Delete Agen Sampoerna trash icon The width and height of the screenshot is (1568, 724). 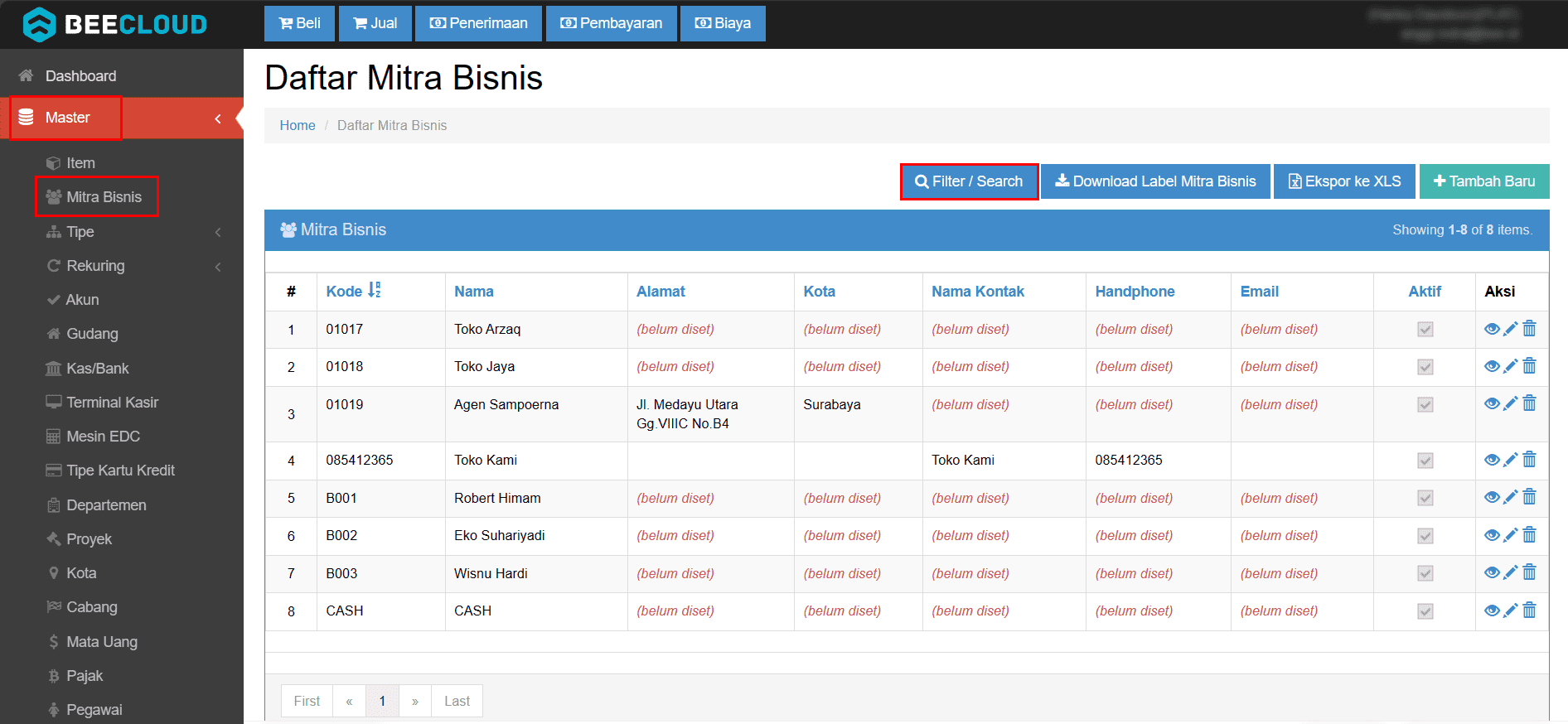coord(1530,403)
